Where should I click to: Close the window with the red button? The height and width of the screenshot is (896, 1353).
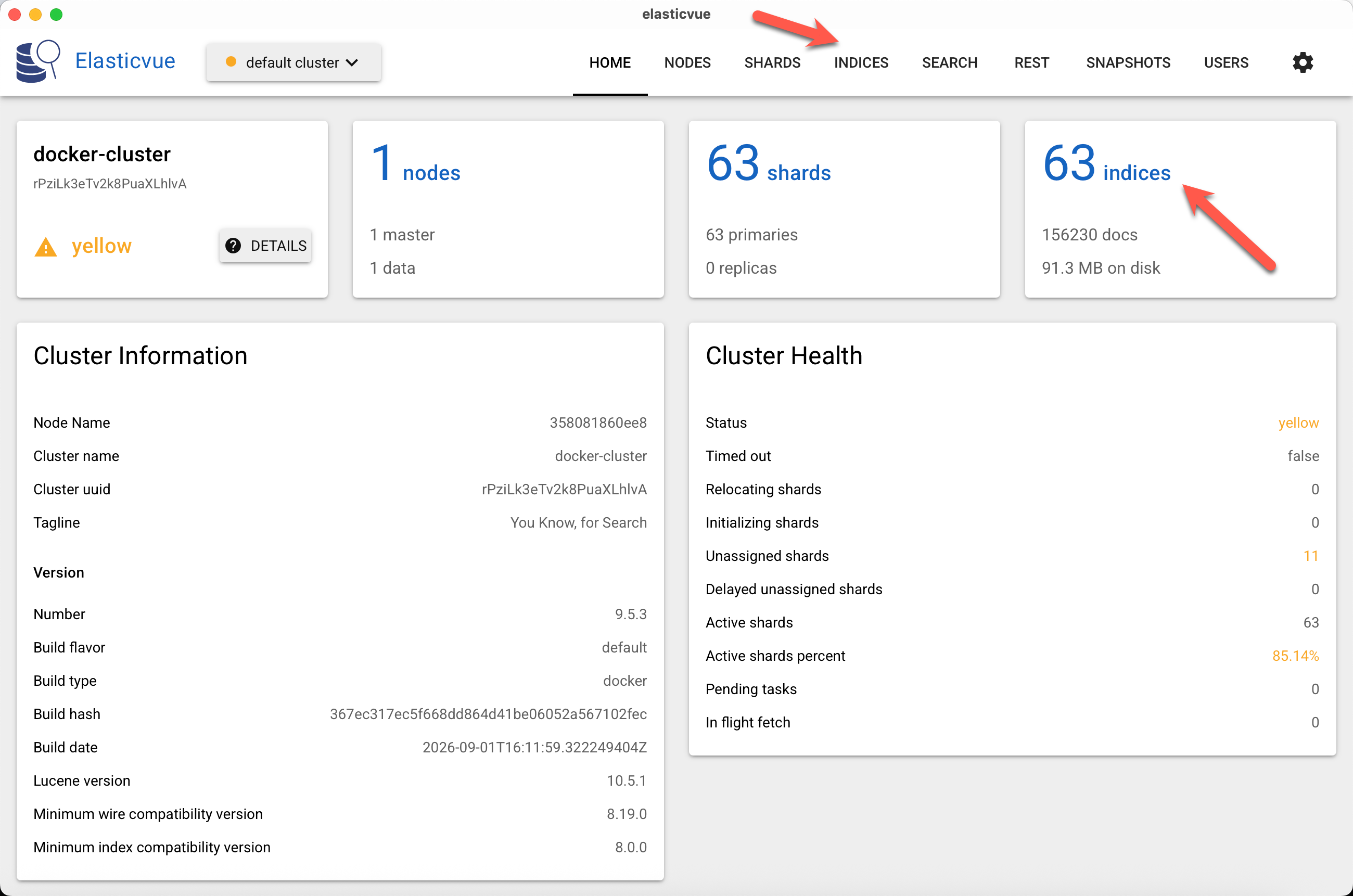point(15,14)
